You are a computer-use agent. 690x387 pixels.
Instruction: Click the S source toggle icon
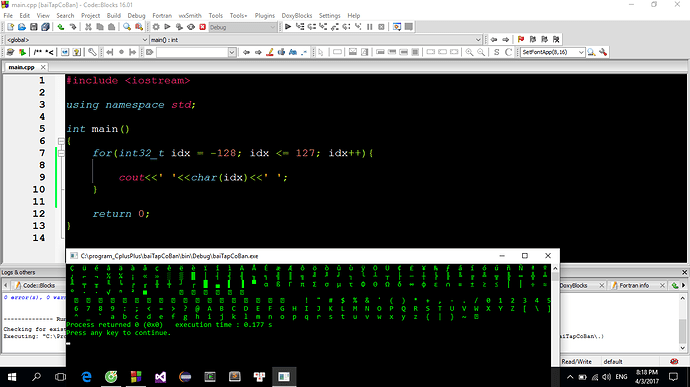pos(496,52)
